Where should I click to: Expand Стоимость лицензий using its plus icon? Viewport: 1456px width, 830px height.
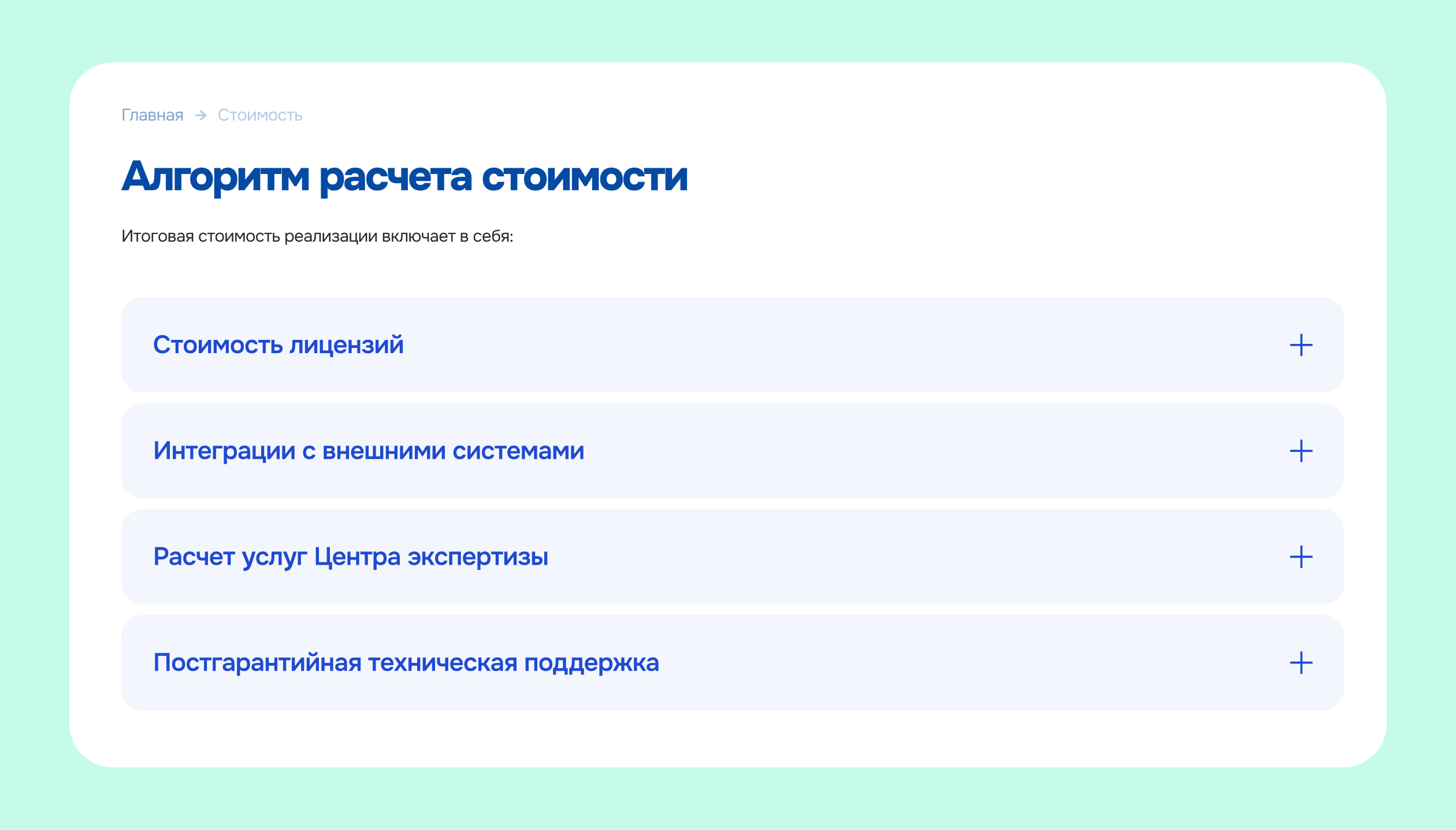point(1301,345)
